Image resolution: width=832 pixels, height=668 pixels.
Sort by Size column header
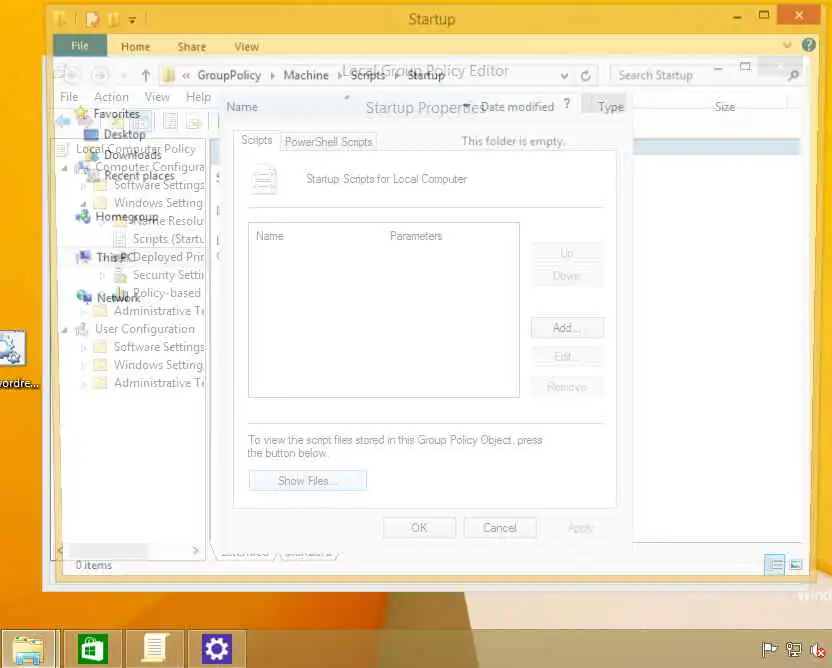pyautogui.click(x=725, y=107)
